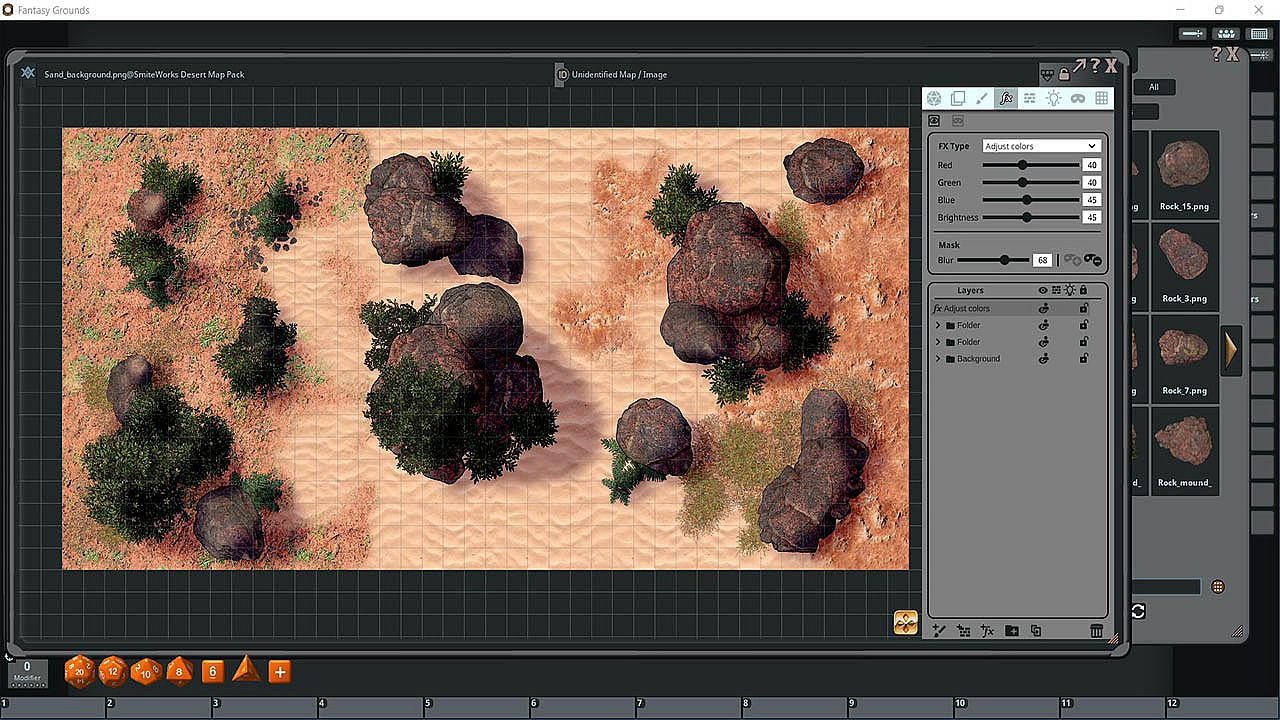Click the All filter button
This screenshot has height=720, width=1280.
pyautogui.click(x=1153, y=87)
